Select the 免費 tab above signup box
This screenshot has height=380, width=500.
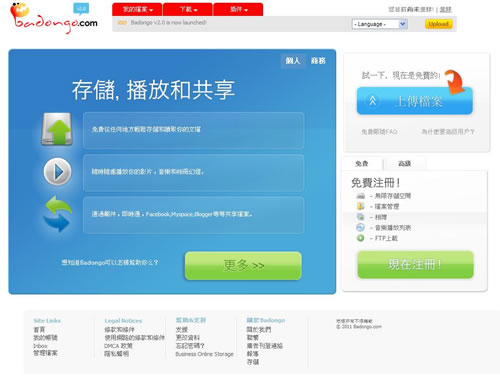point(362,164)
